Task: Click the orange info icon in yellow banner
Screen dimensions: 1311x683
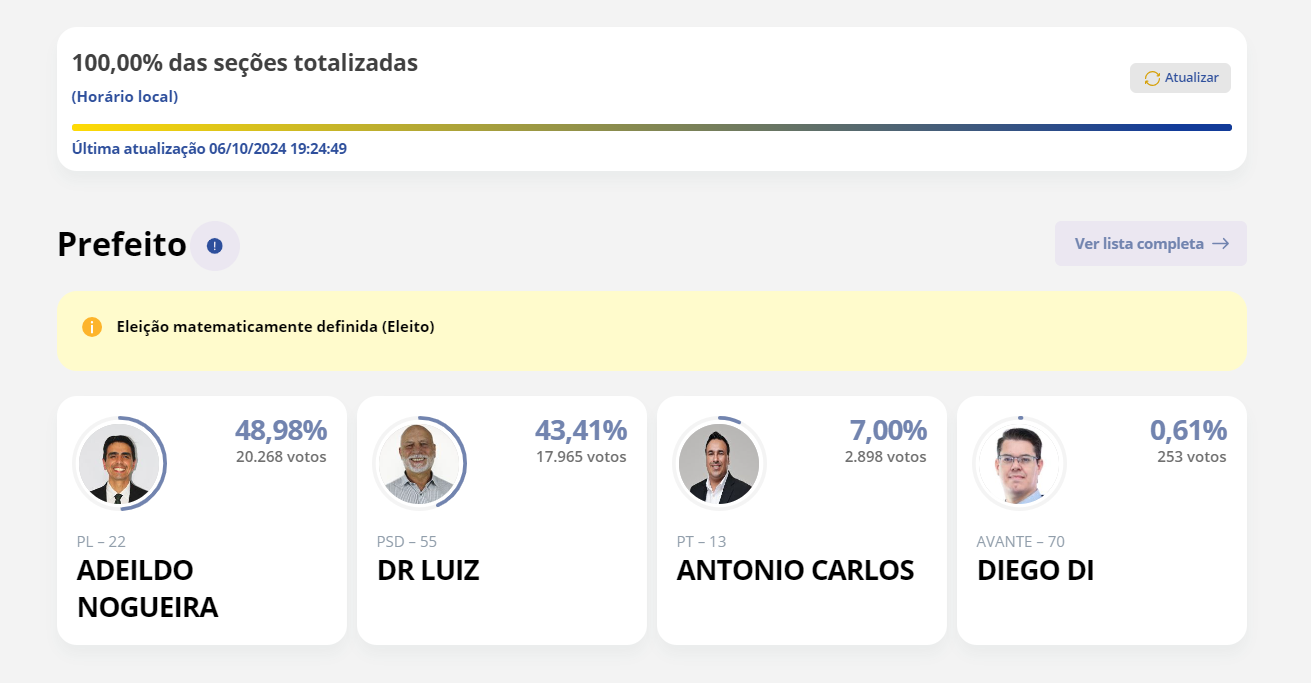Action: [92, 327]
